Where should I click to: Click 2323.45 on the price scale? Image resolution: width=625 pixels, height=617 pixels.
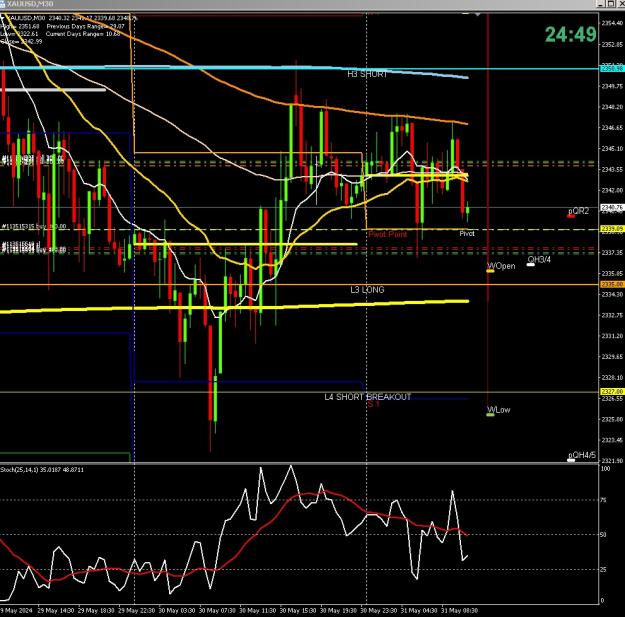[x=612, y=440]
